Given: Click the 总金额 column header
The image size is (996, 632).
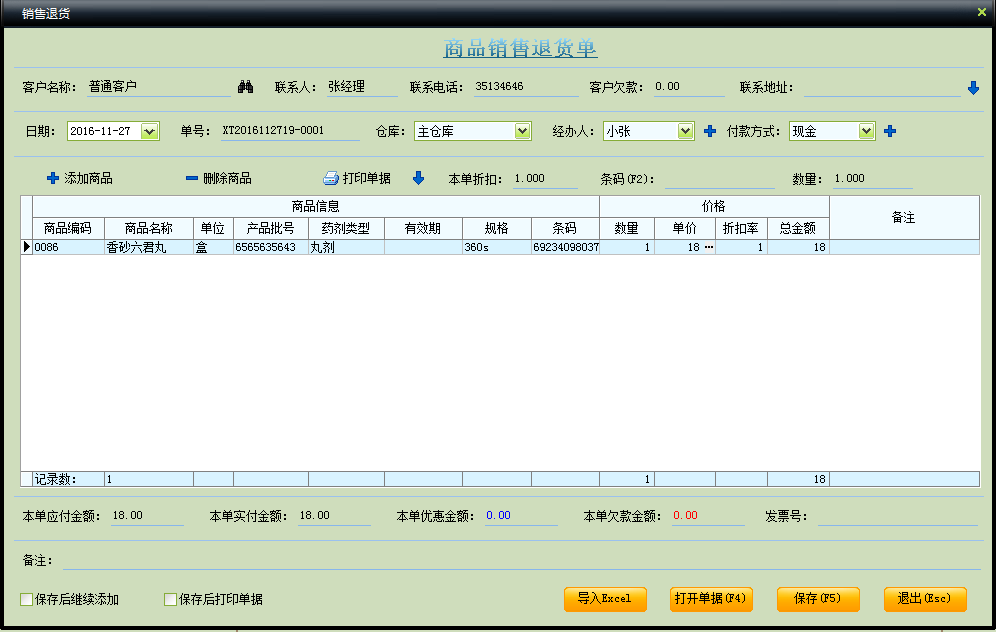Looking at the screenshot, I should pos(798,228).
